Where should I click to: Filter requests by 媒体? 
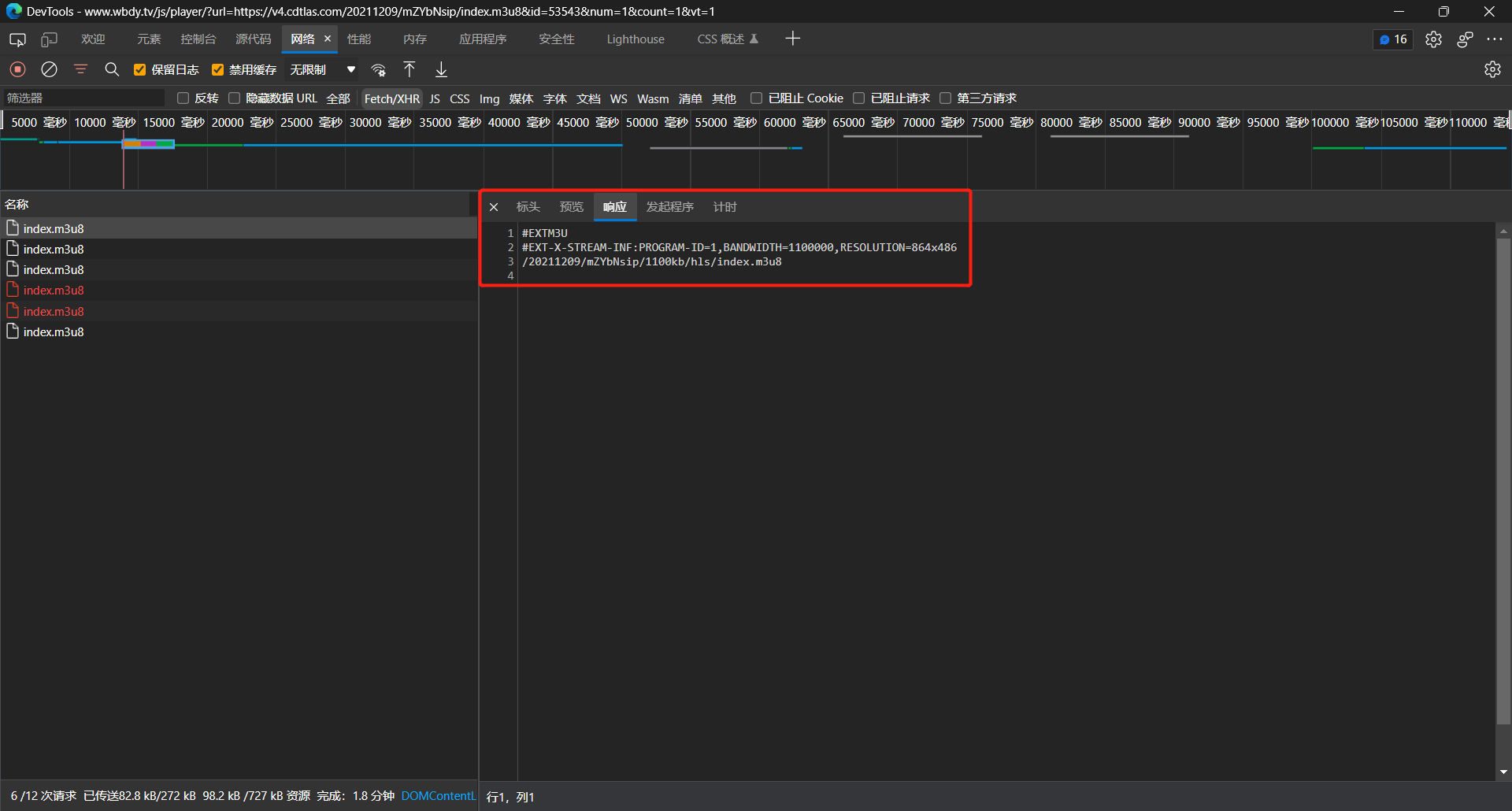pyautogui.click(x=521, y=98)
